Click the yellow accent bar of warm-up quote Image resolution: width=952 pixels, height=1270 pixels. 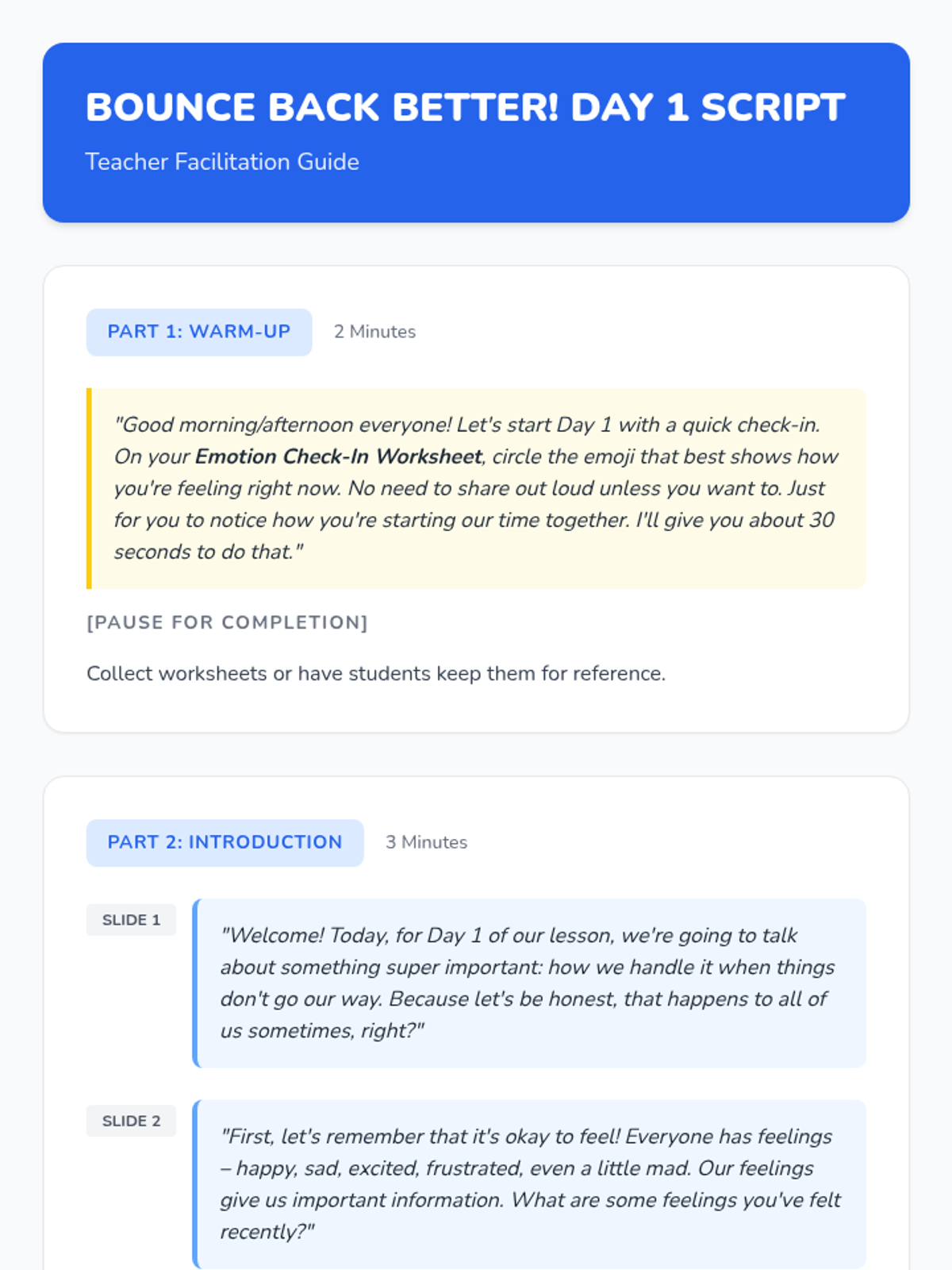pos(89,488)
